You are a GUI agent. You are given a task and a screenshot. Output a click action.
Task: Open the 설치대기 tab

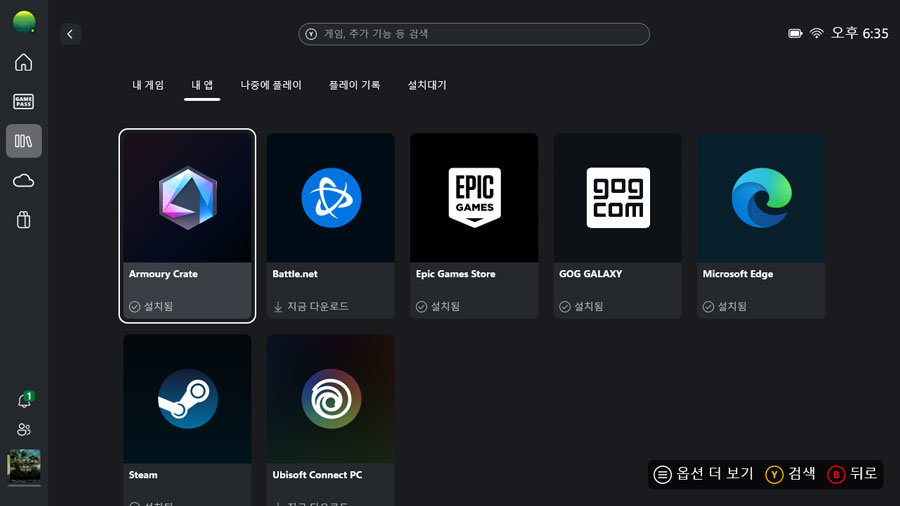427,86
